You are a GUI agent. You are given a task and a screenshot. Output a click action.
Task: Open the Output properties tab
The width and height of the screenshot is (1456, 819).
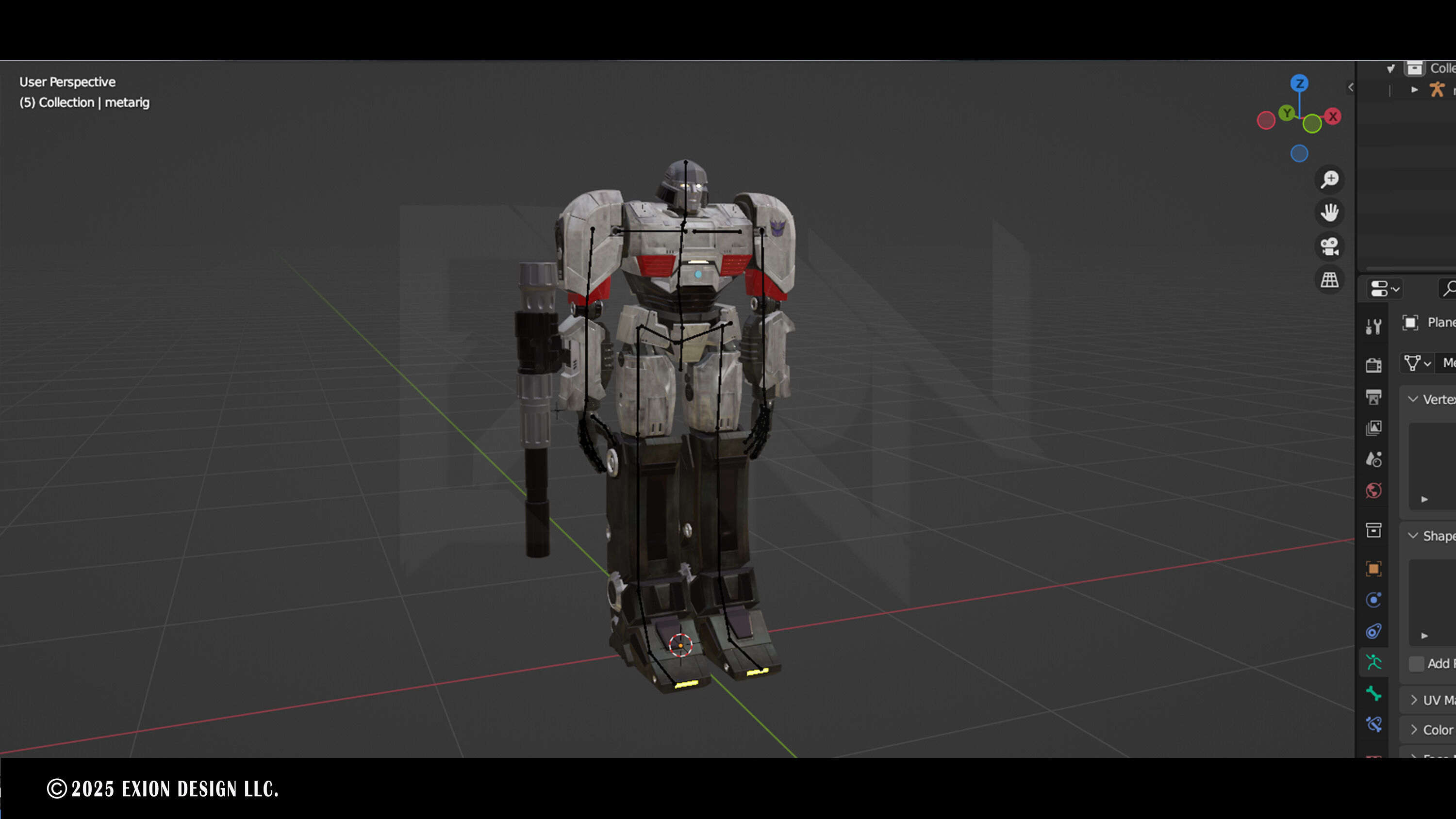pos(1373,397)
